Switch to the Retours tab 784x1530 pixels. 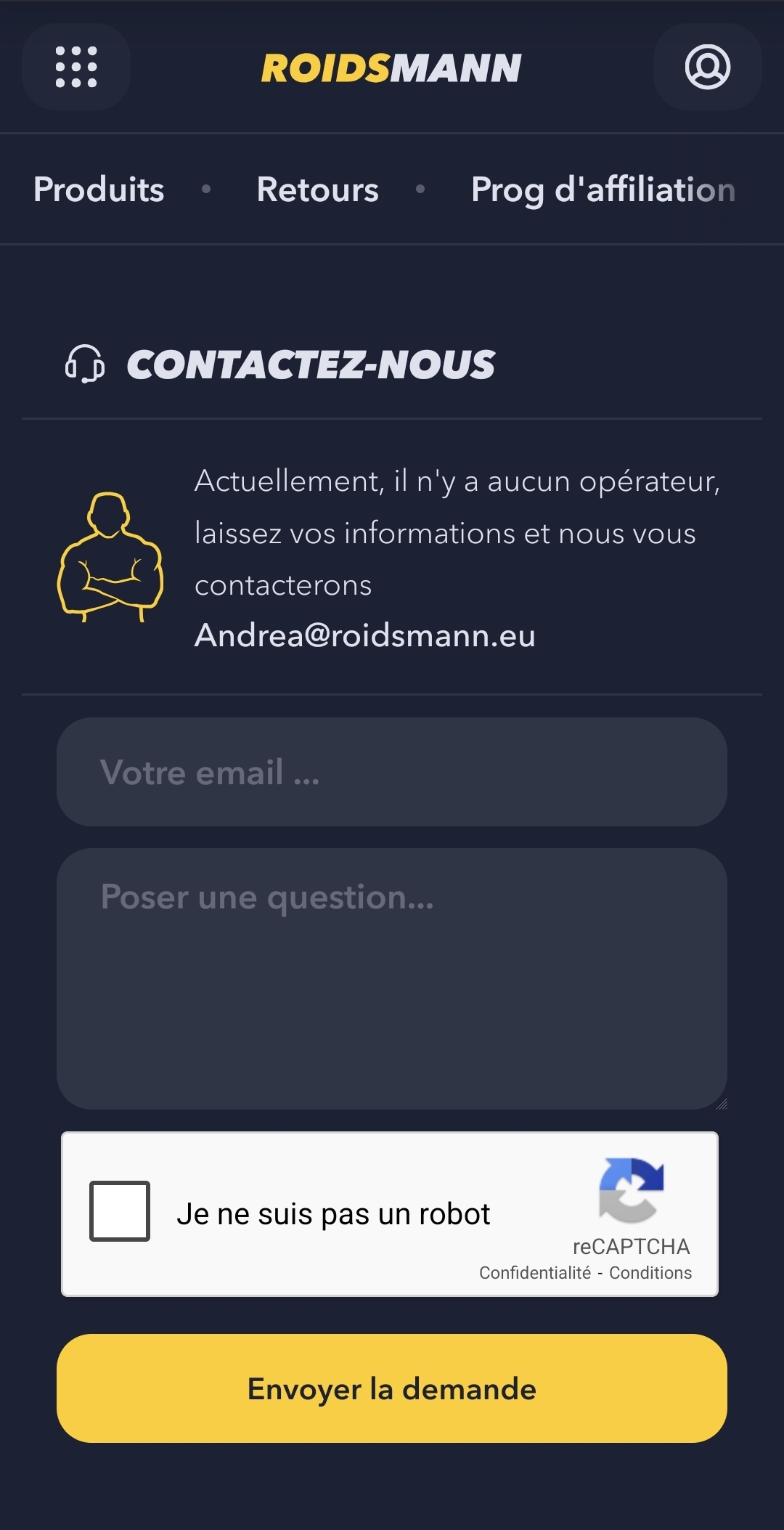317,190
